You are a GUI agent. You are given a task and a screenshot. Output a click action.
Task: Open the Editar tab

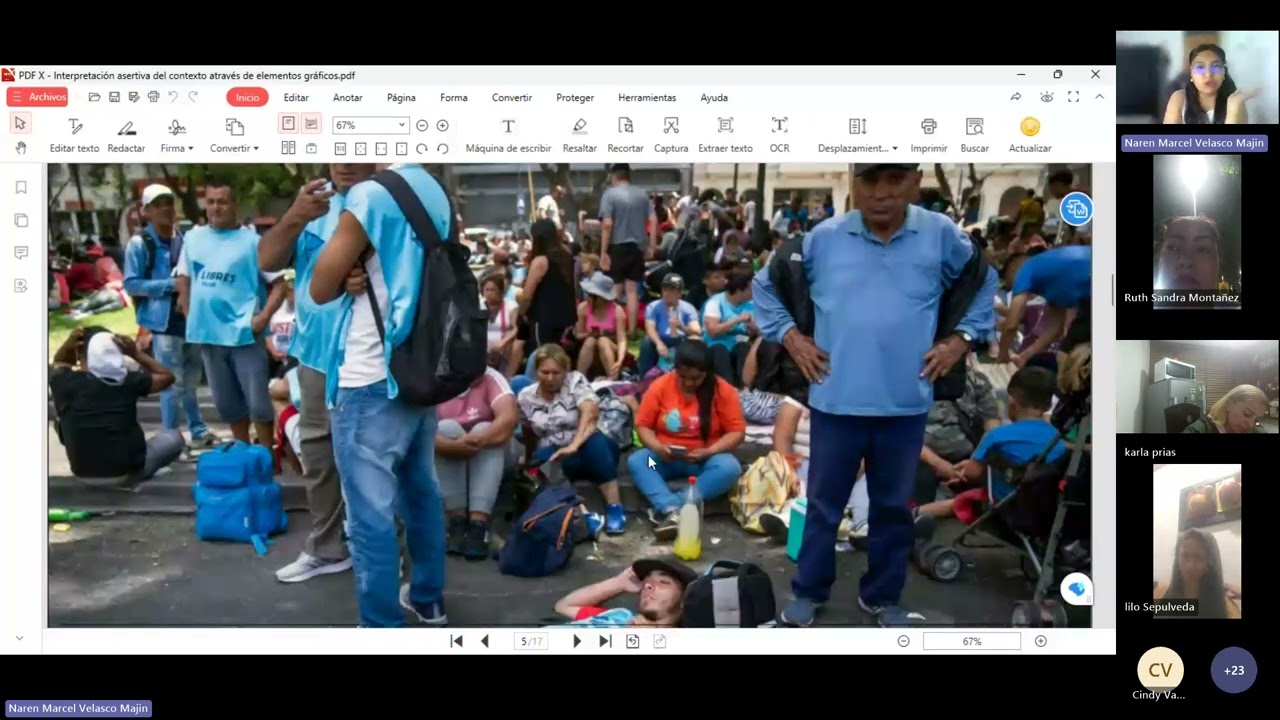click(296, 98)
